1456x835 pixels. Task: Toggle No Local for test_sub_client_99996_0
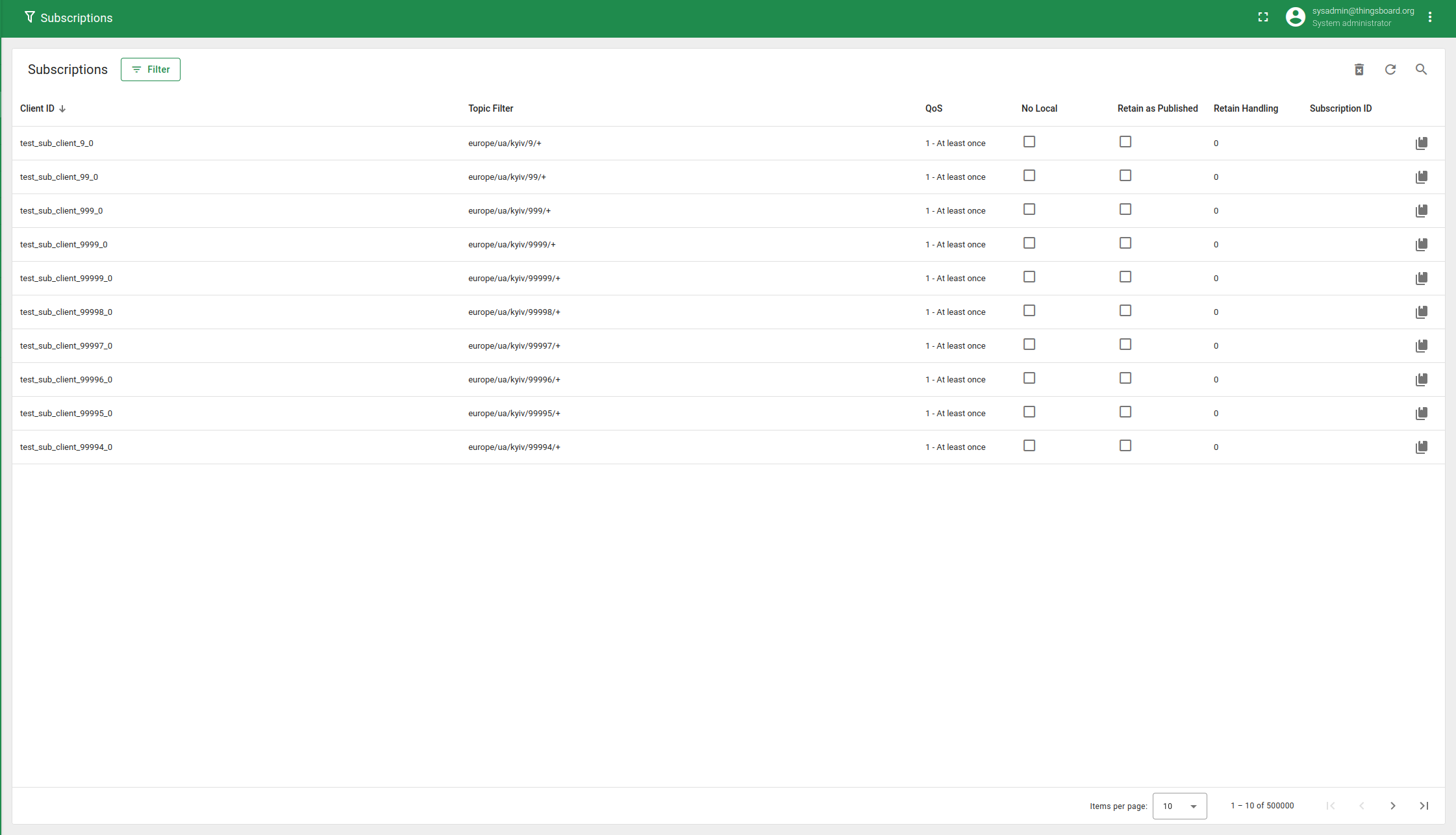1029,379
